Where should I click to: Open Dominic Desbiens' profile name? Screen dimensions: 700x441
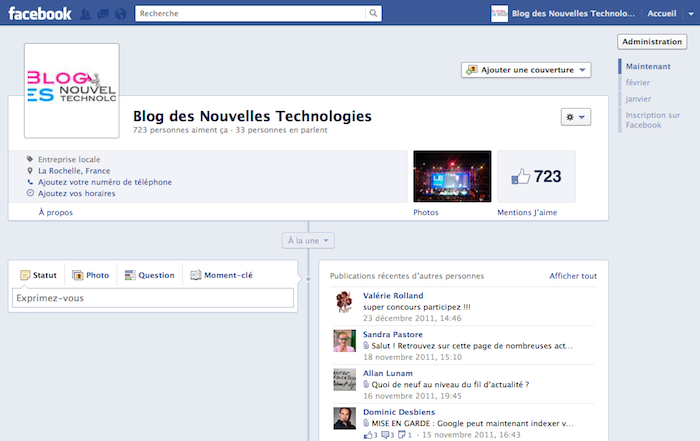click(399, 412)
